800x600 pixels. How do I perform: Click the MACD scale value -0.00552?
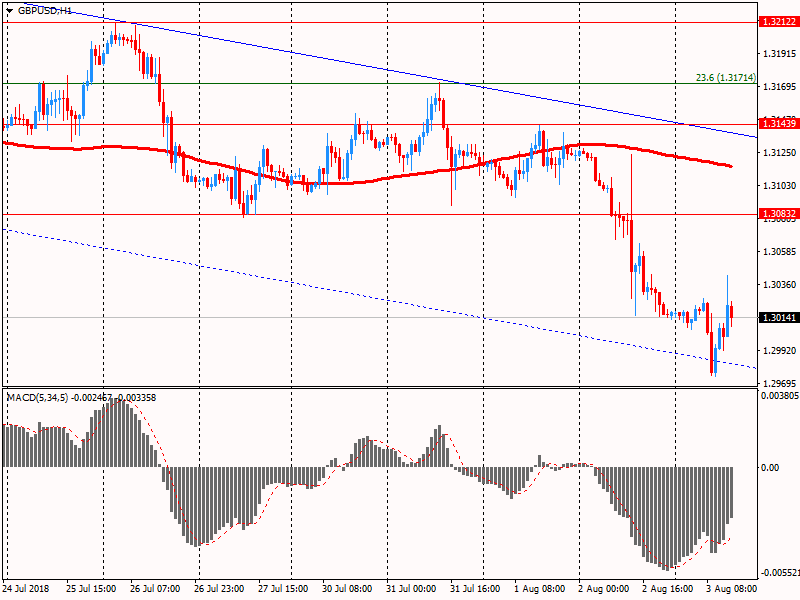click(780, 573)
